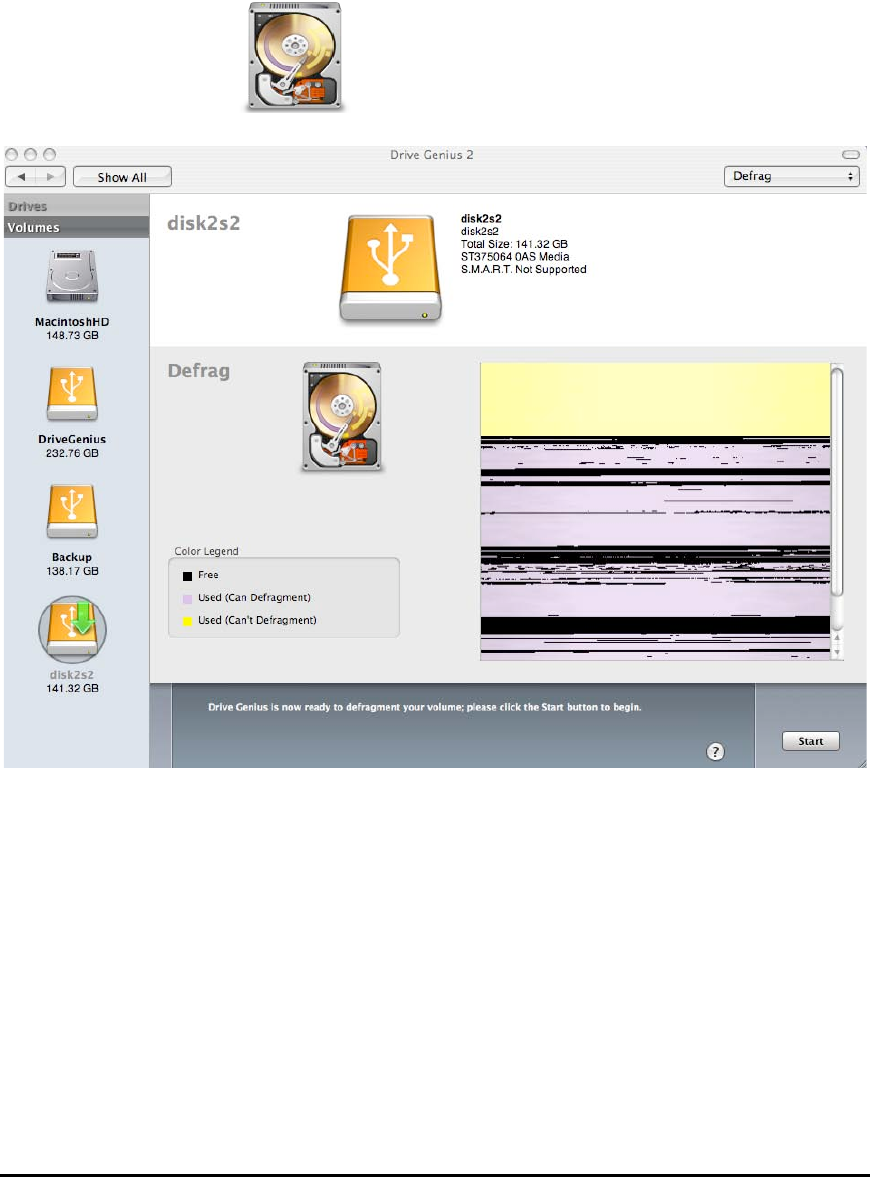Click the ready to defragment status message
The height and width of the screenshot is (1177, 870).
425,707
